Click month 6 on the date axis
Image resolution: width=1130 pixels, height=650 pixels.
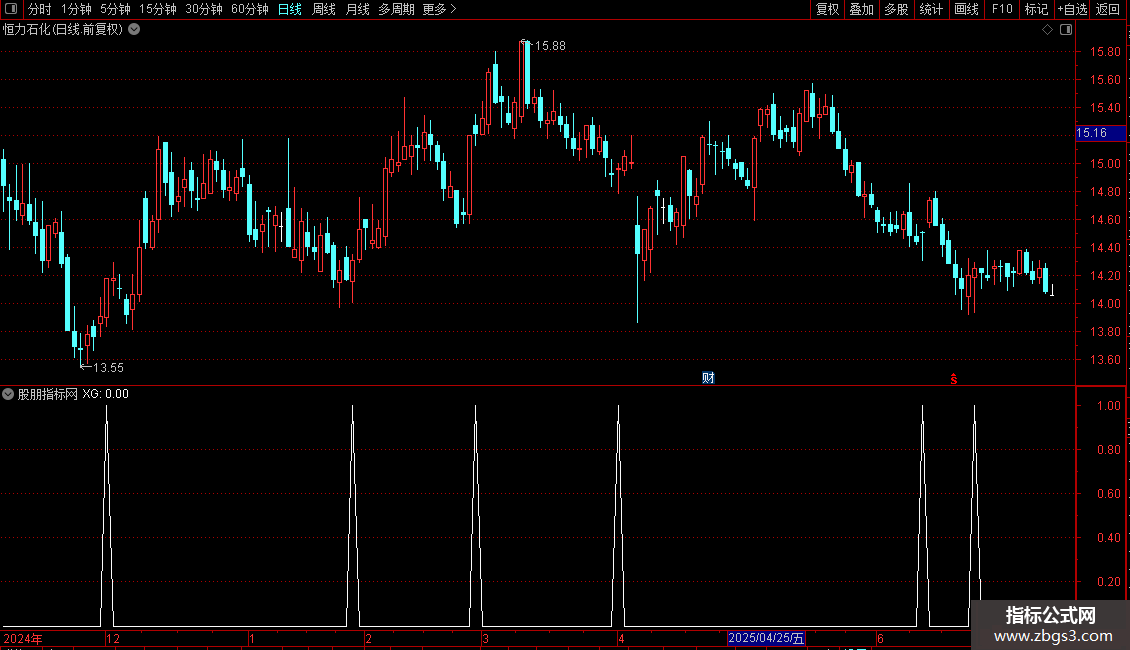click(880, 638)
